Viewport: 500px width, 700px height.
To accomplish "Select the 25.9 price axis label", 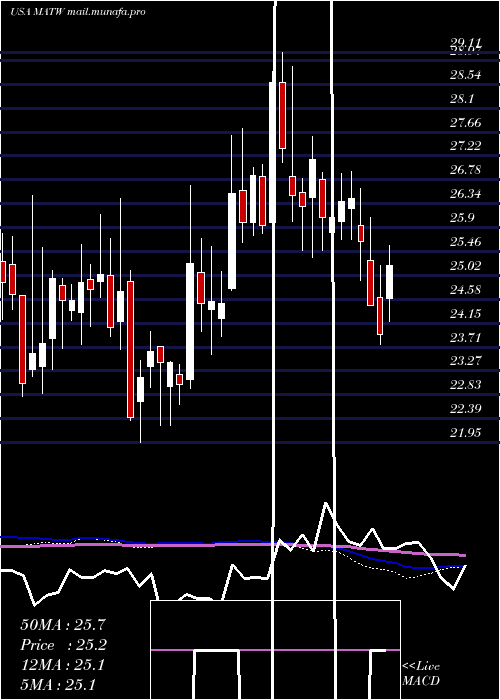I will tap(462, 218).
